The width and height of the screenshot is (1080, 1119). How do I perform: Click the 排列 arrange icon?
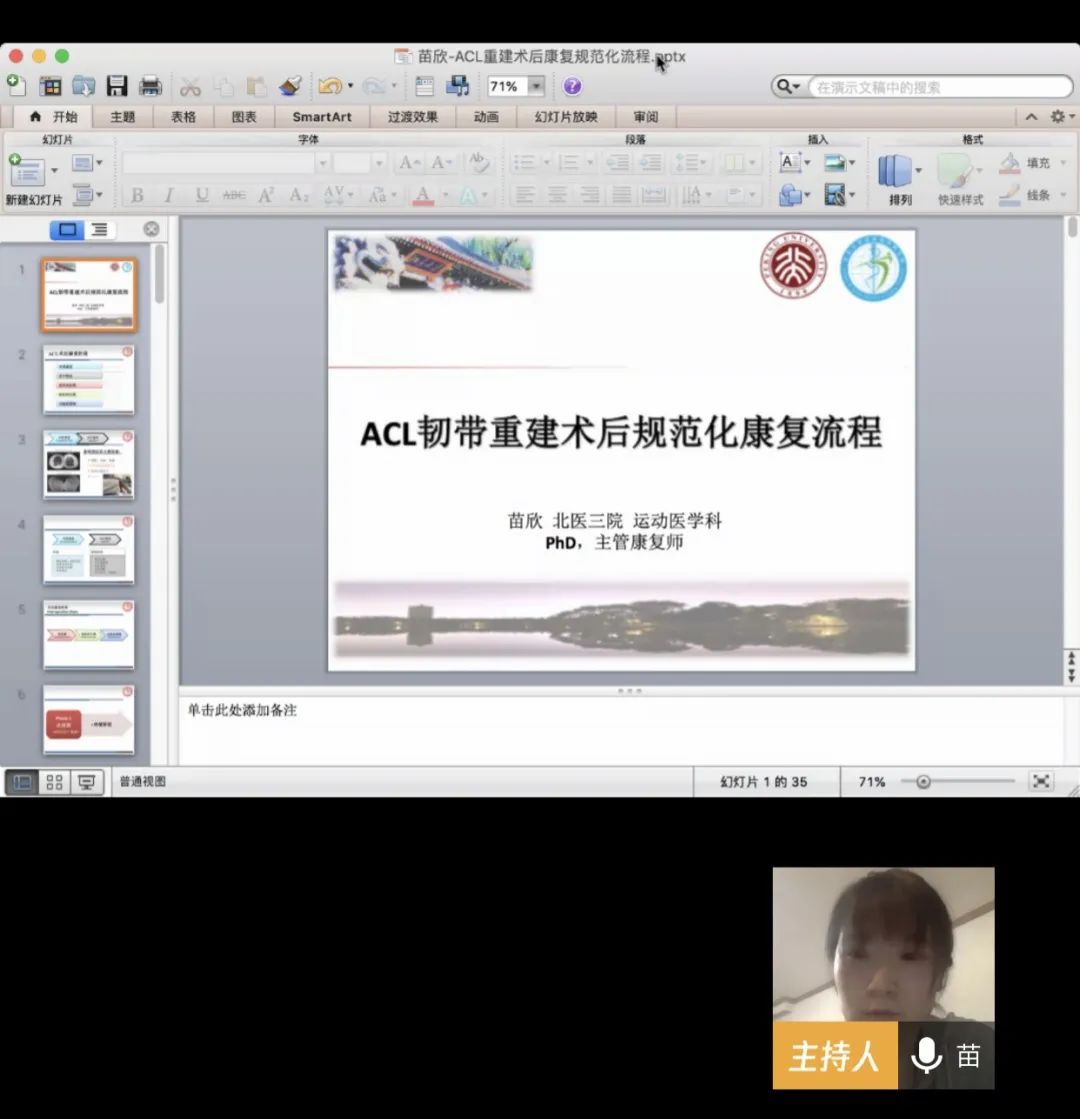tap(895, 171)
